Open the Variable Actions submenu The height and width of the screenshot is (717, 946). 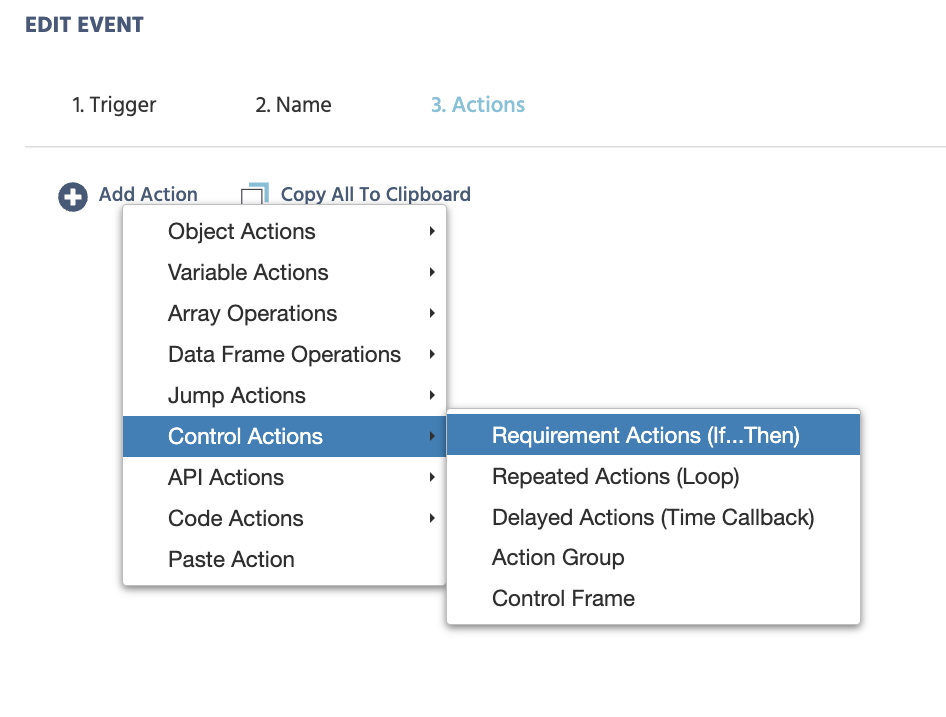pos(284,272)
